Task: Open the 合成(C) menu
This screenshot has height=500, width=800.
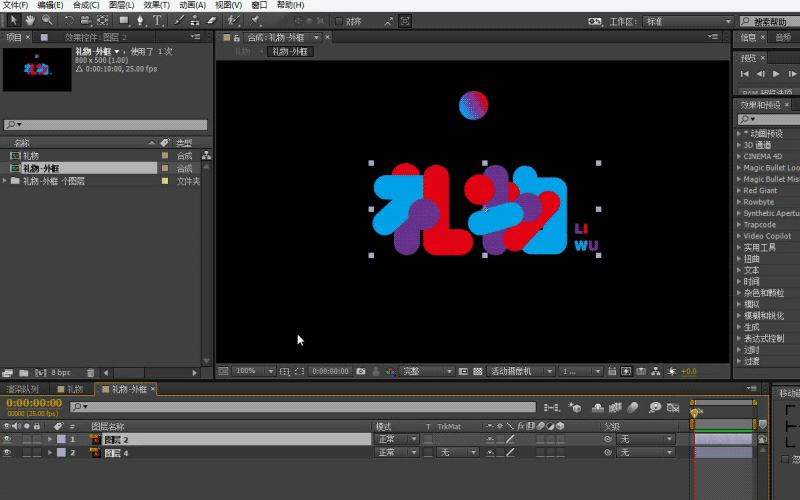Action: coord(86,5)
